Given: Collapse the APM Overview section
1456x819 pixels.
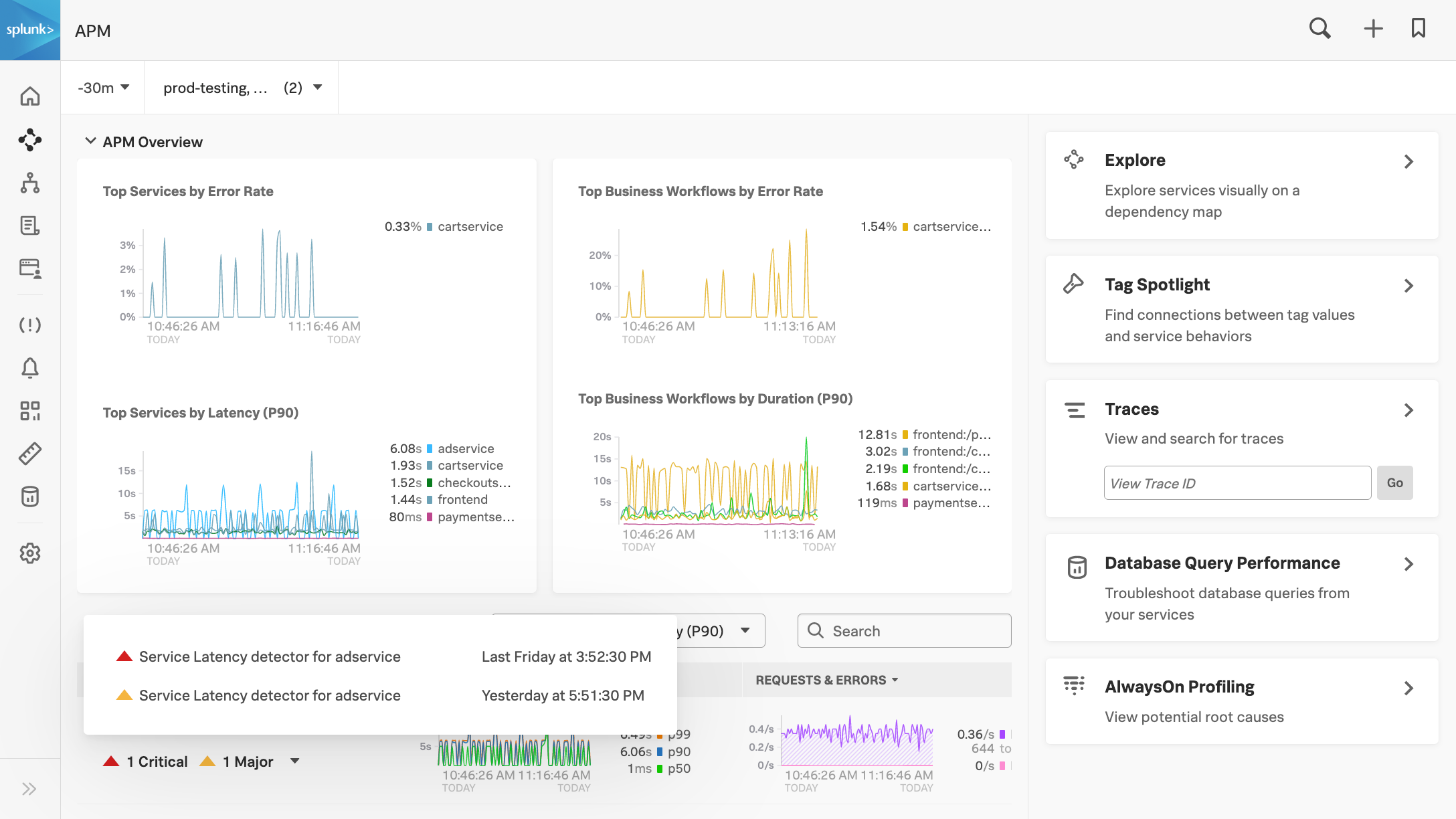Looking at the screenshot, I should tap(90, 141).
